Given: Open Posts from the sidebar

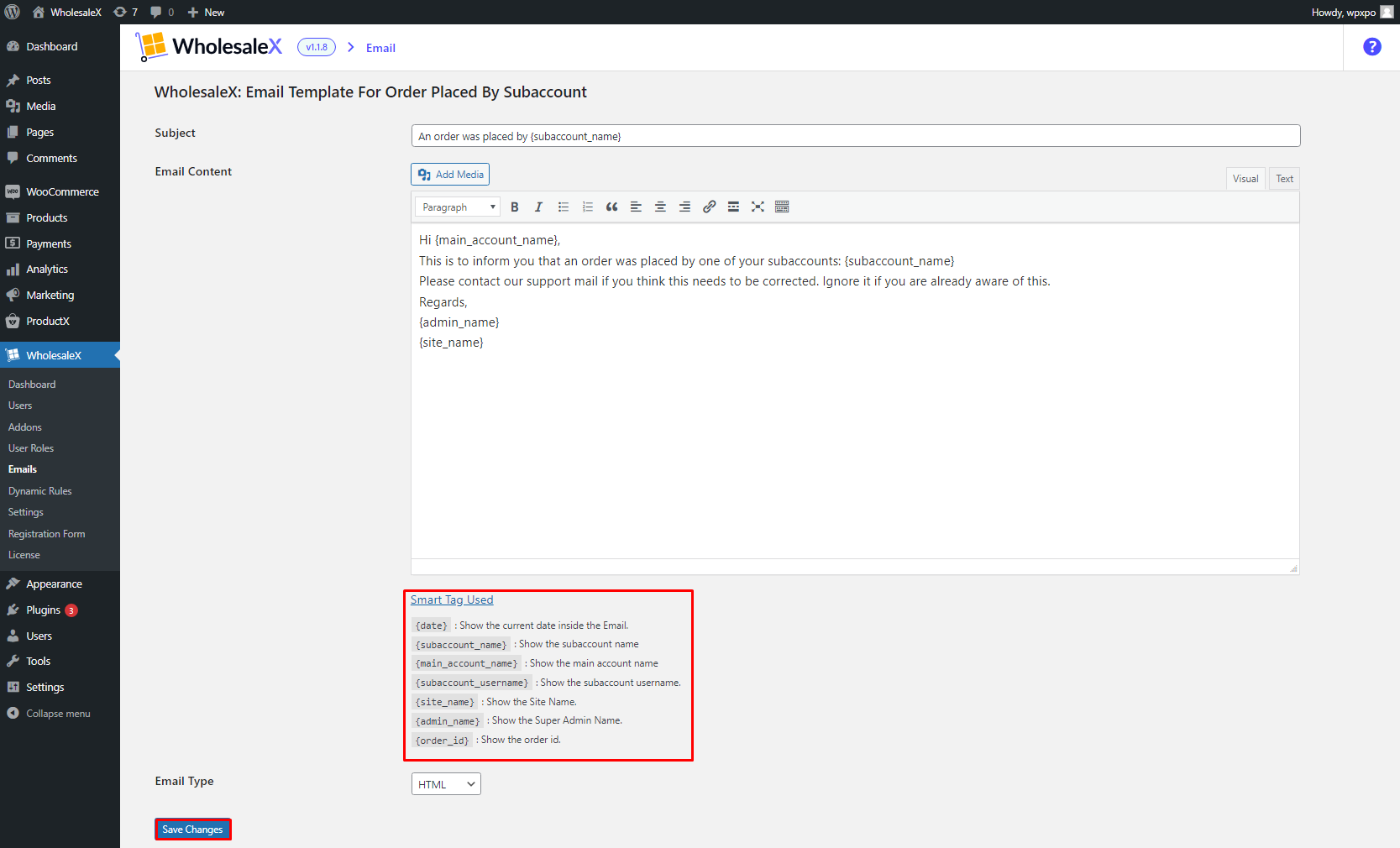Looking at the screenshot, I should point(38,81).
